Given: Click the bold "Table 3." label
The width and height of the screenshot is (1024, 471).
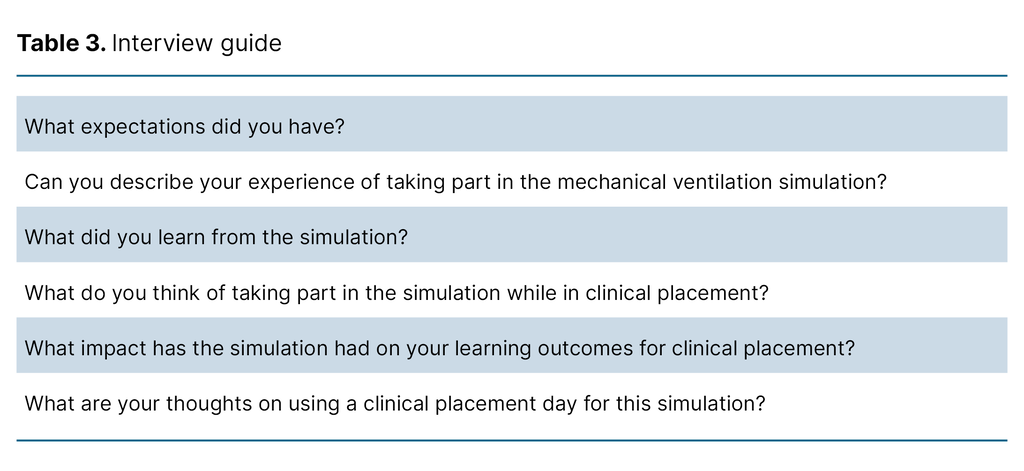Looking at the screenshot, I should 61,43.
